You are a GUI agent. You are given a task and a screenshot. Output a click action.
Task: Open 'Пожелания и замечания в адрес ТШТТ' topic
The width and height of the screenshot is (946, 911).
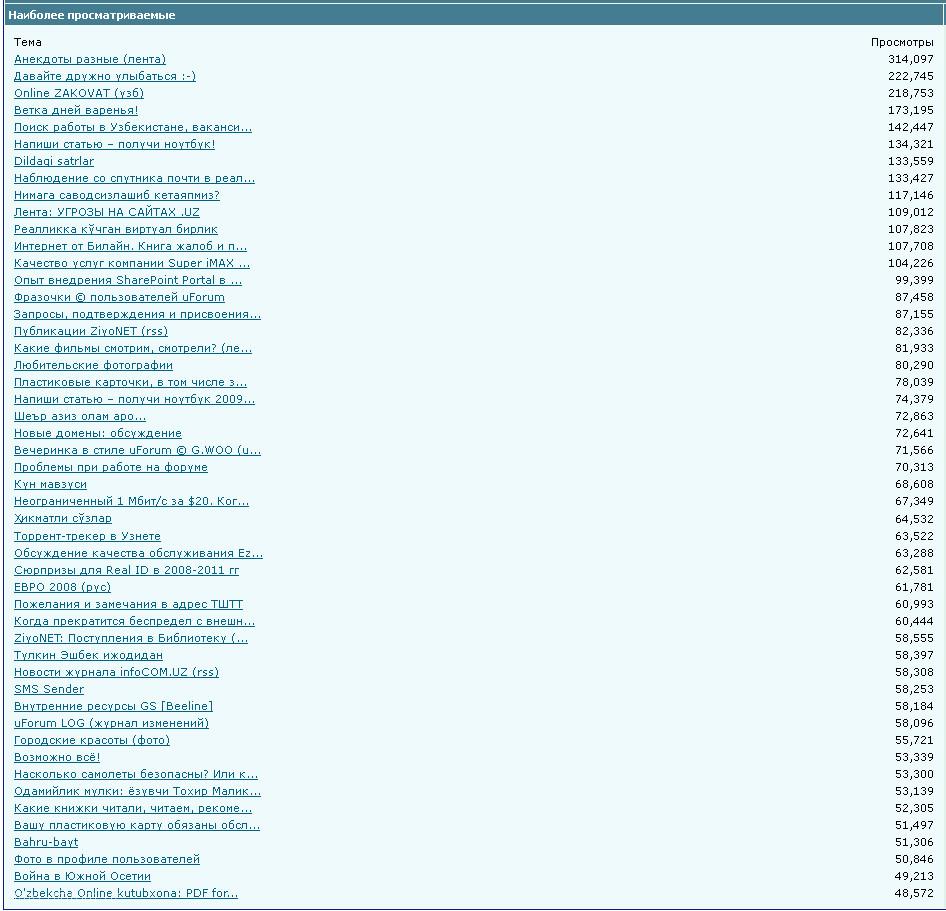point(129,604)
